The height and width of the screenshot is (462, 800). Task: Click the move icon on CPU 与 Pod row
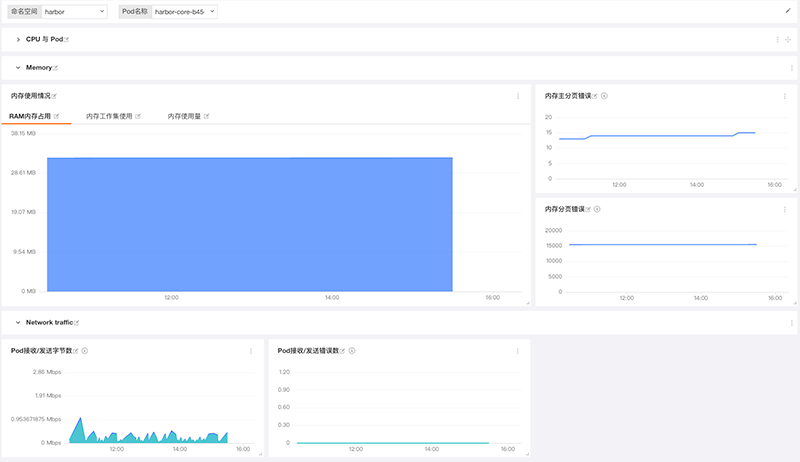[x=788, y=39]
